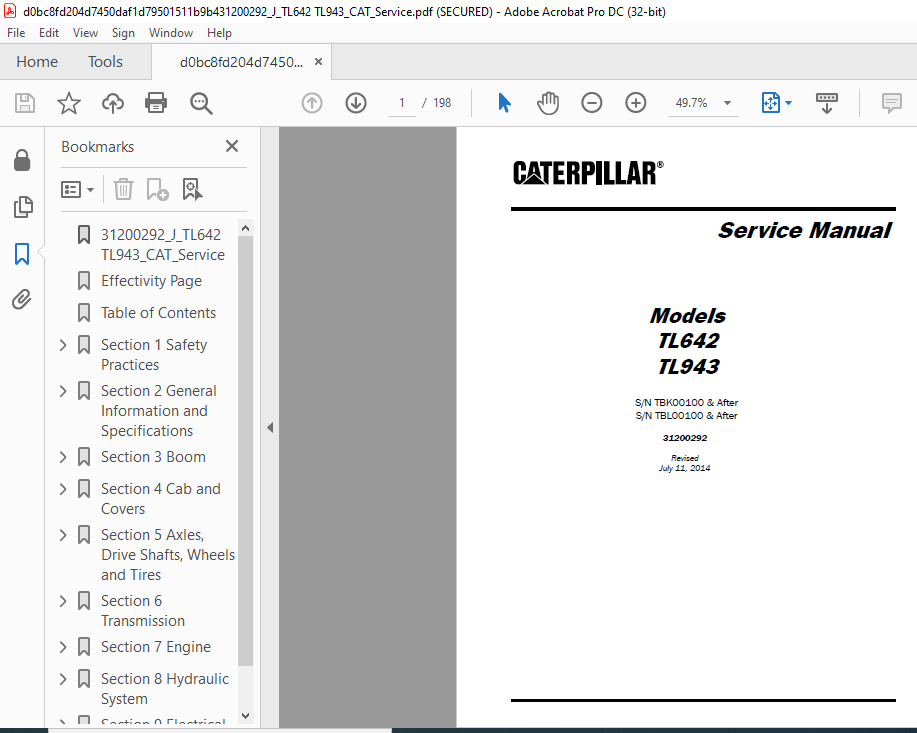Click the TL642 model text on page
This screenshot has height=733, width=917.
[x=688, y=340]
